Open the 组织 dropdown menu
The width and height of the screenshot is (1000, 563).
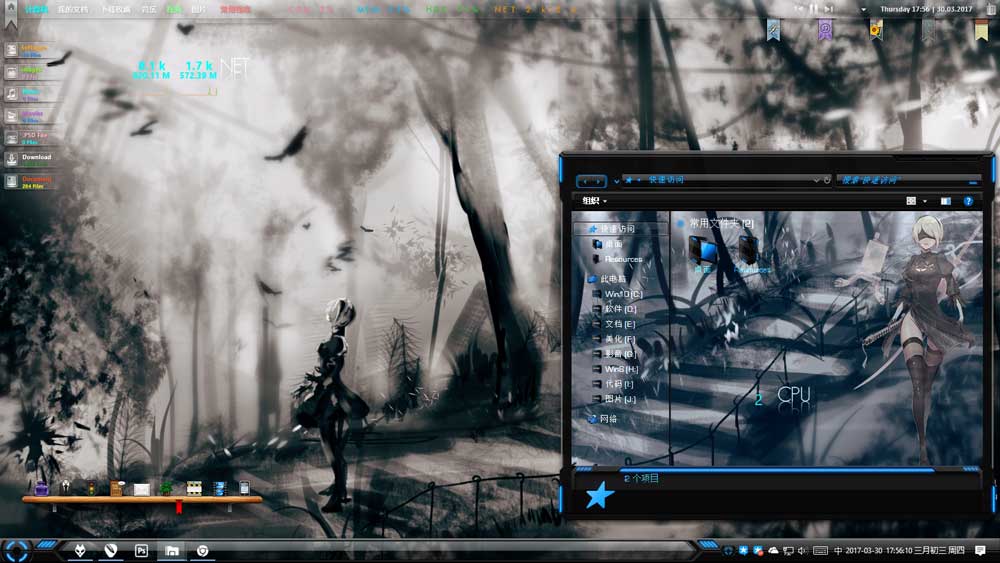tap(594, 201)
